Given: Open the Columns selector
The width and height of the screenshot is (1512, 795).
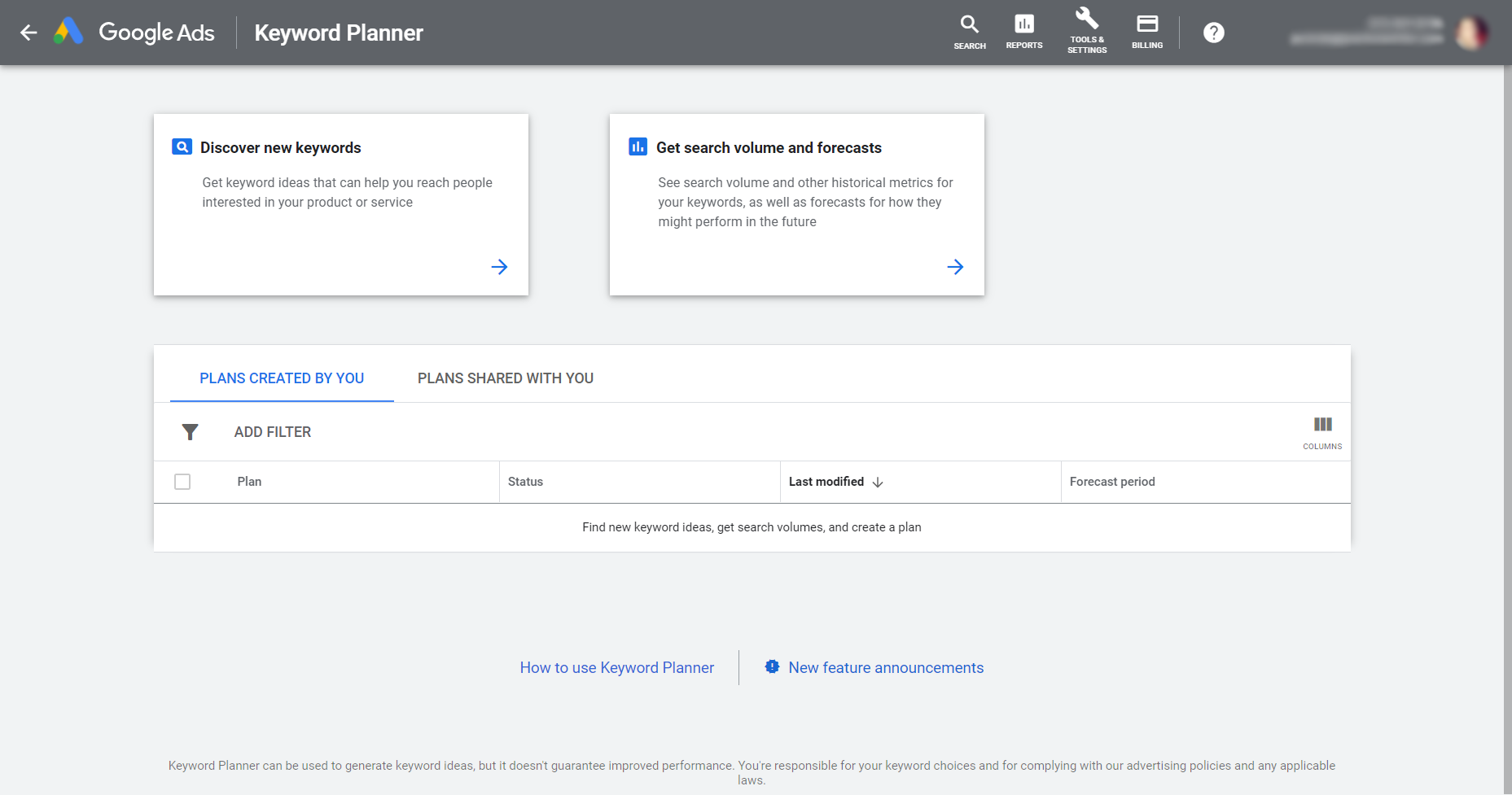Looking at the screenshot, I should tap(1322, 433).
